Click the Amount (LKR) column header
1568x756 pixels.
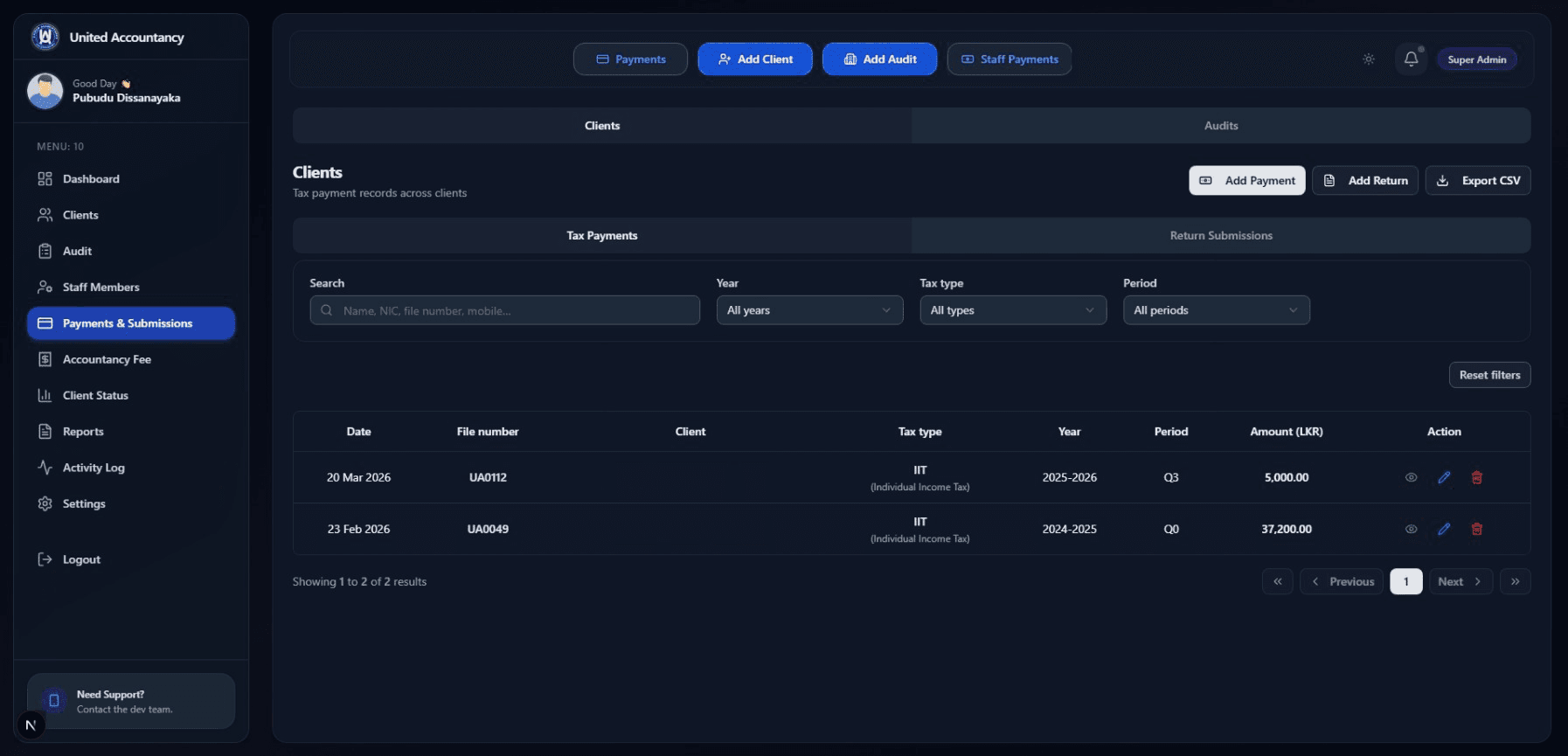click(1287, 432)
